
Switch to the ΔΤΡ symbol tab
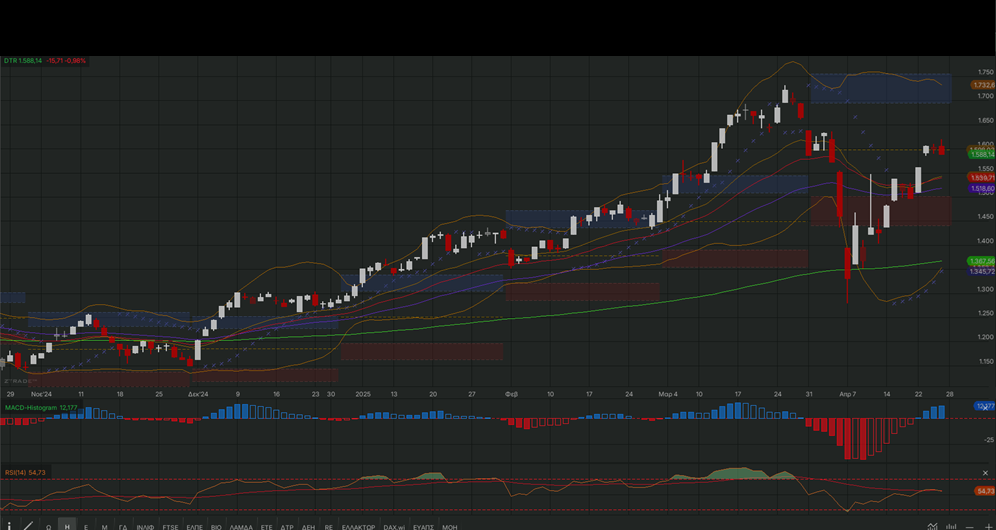pyautogui.click(x=287, y=527)
